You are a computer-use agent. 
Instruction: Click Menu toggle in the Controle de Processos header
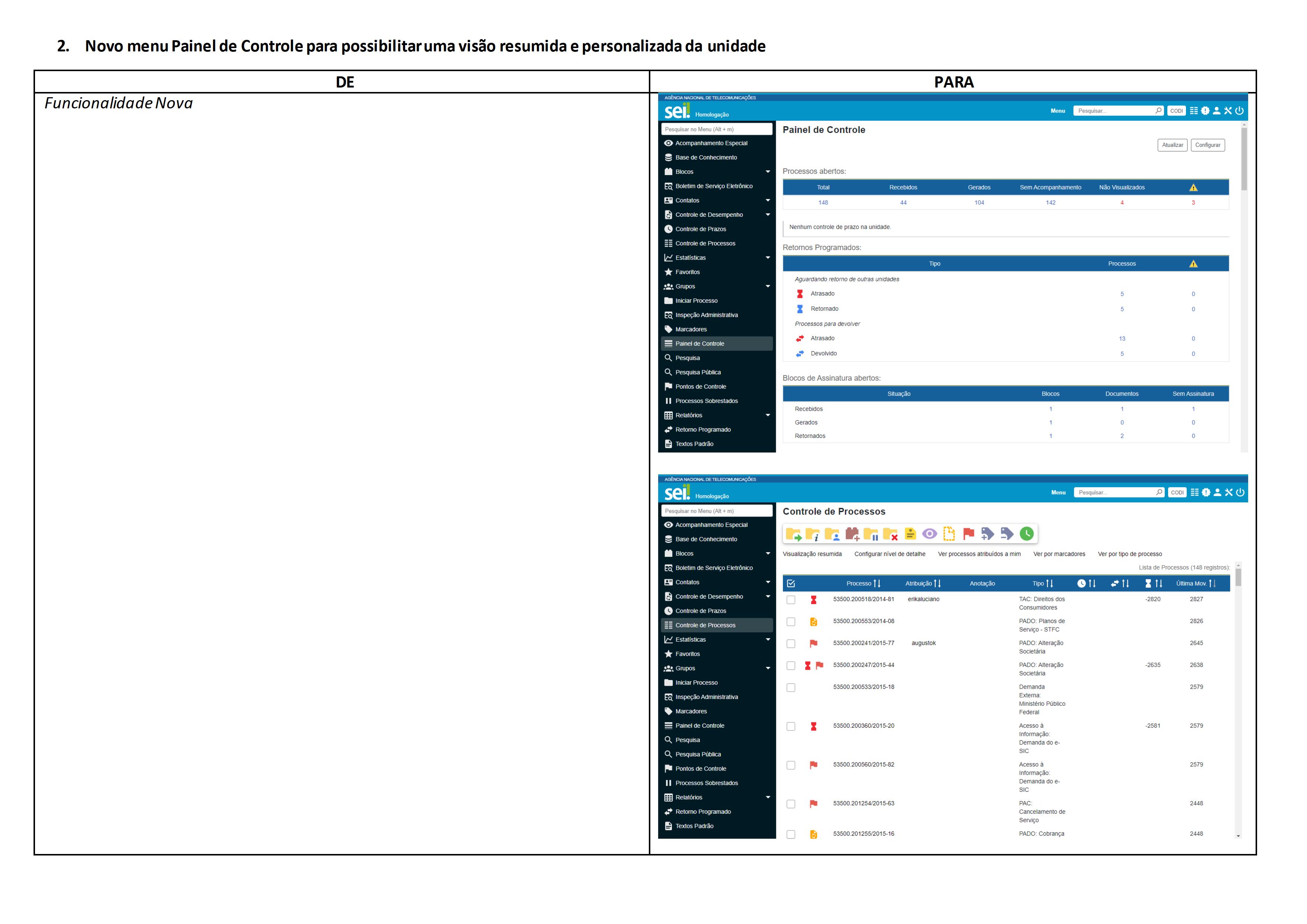pyautogui.click(x=1058, y=492)
